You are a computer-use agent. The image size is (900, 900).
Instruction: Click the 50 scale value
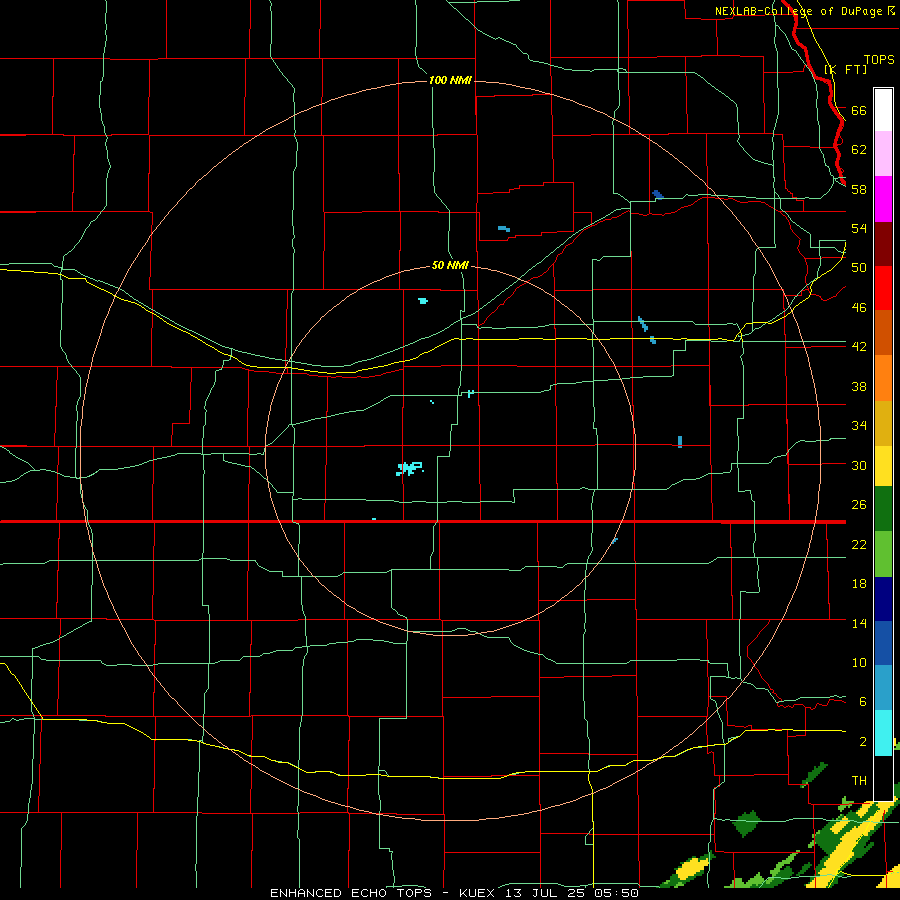pyautogui.click(x=859, y=267)
